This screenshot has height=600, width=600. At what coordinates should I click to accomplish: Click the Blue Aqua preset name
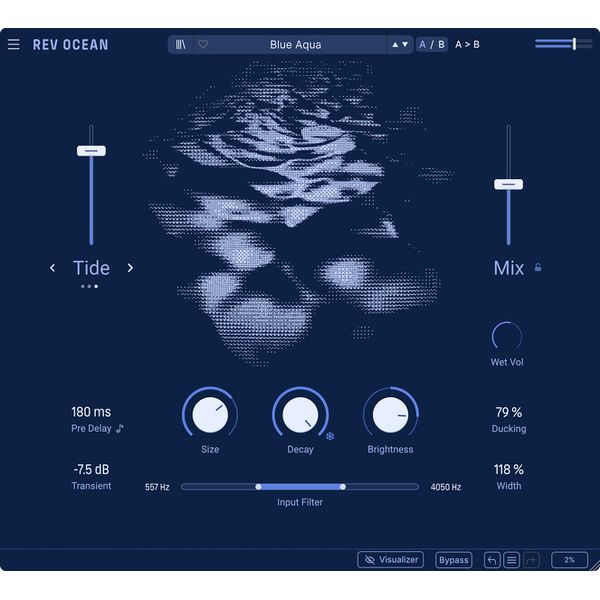[x=295, y=45]
